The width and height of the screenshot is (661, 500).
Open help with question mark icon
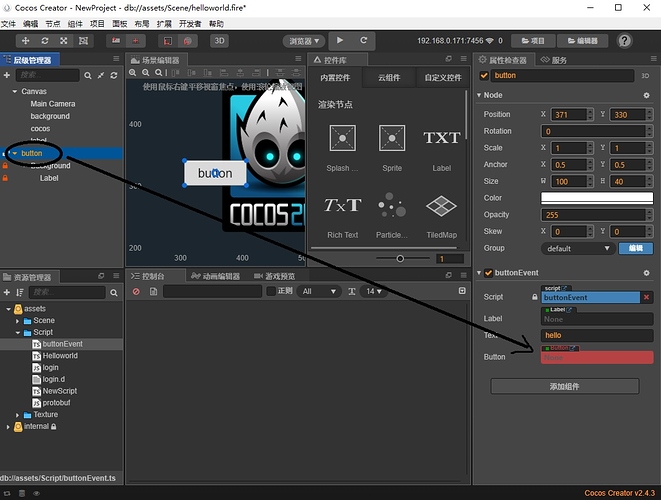[x=624, y=41]
